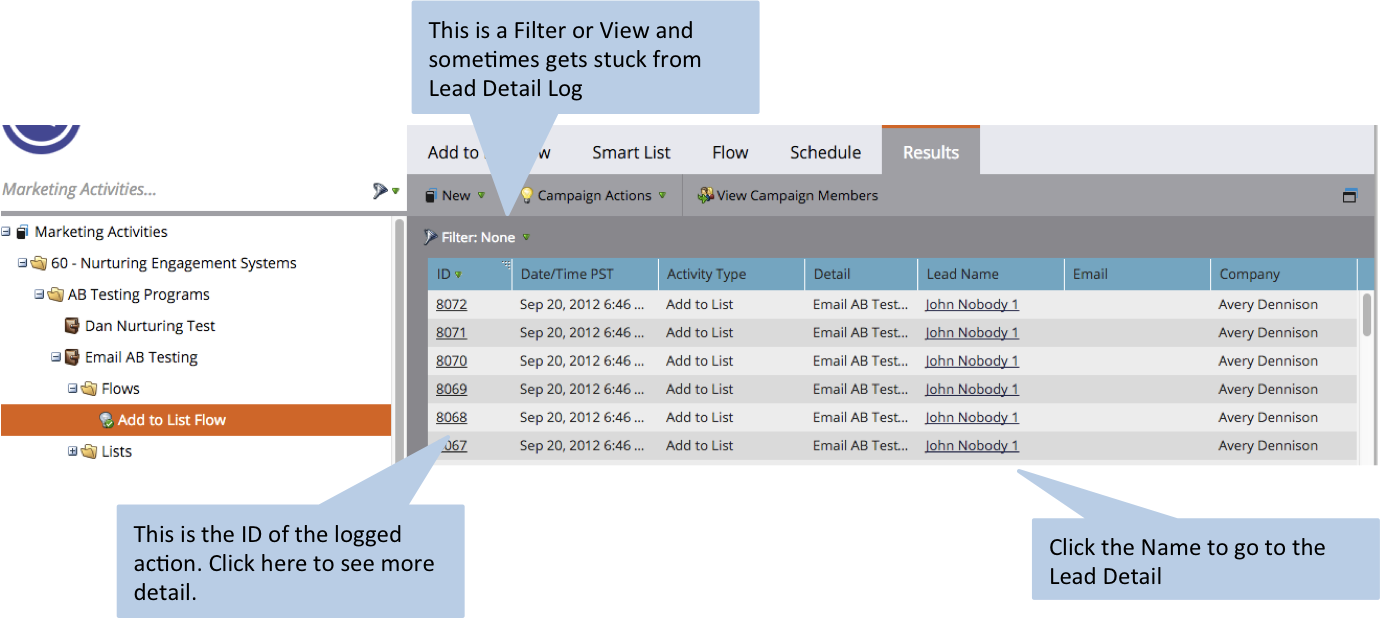The width and height of the screenshot is (1380, 618).
Task: Click the Add to List Flow campaign icon
Action: tap(106, 421)
